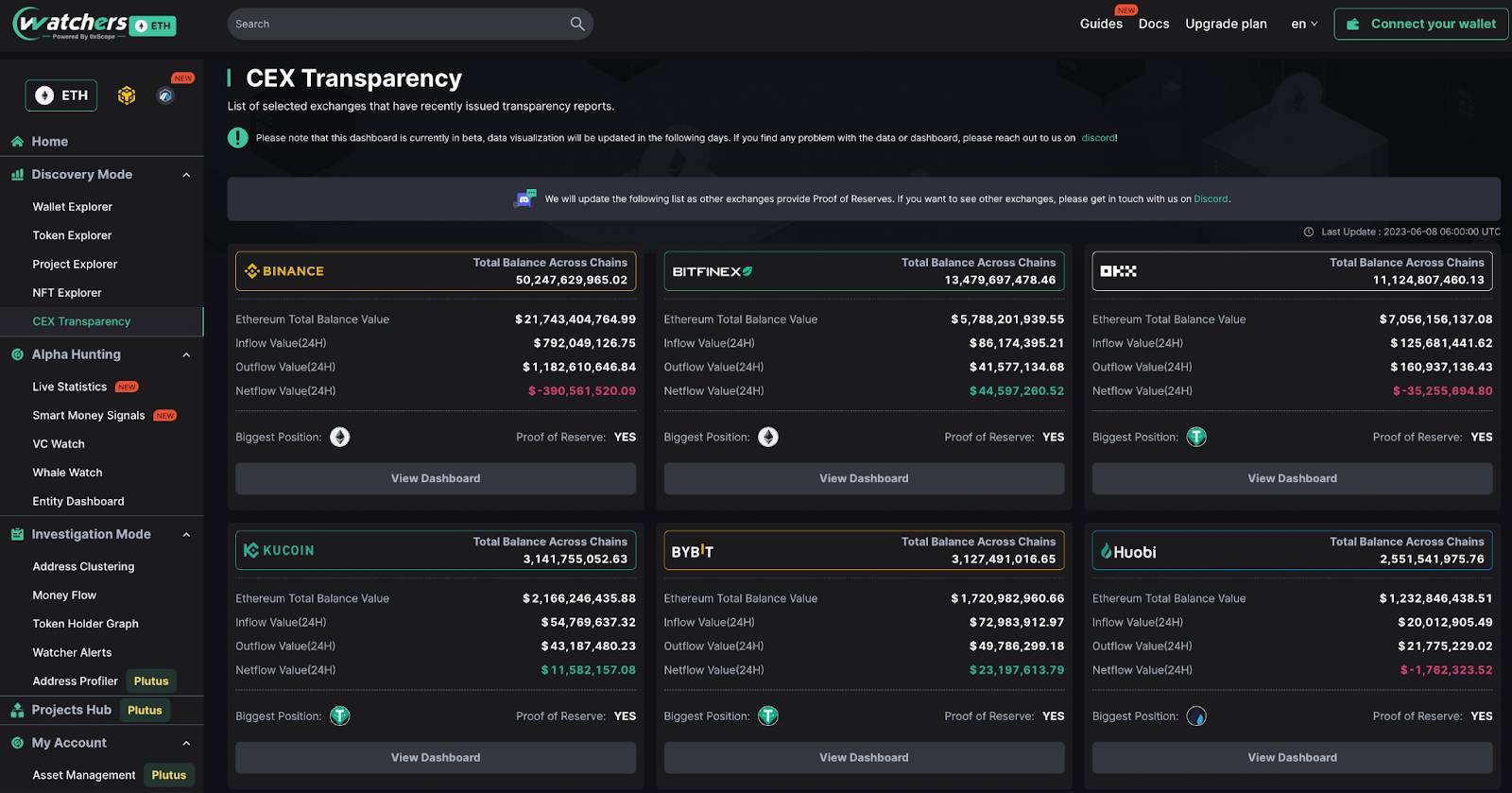Open Live Statistics in sidebar
The image size is (1512, 793).
click(x=70, y=387)
